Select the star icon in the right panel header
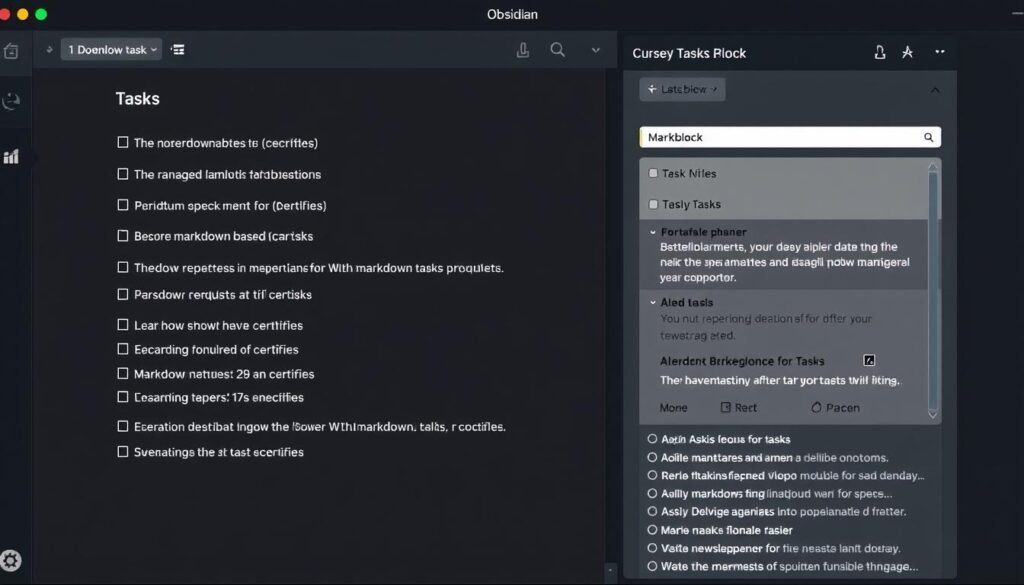This screenshot has height=585, width=1024. pos(908,52)
